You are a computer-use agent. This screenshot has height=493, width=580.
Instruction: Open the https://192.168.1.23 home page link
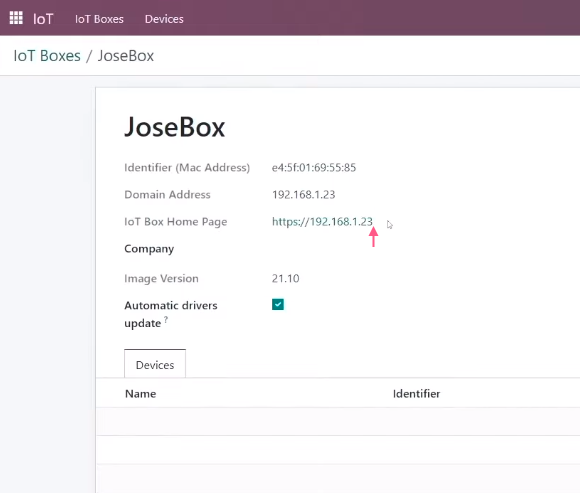(x=322, y=222)
